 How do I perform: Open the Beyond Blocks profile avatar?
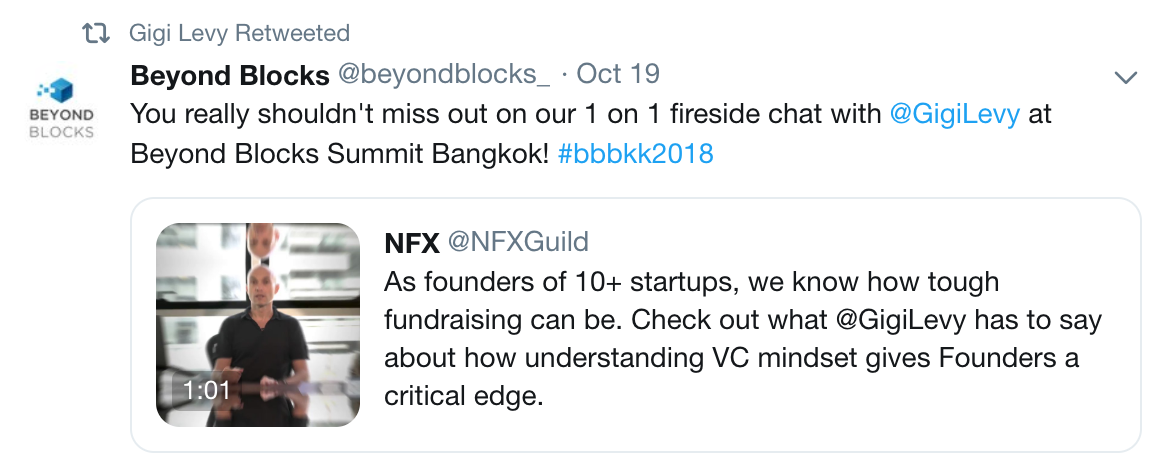click(x=62, y=109)
